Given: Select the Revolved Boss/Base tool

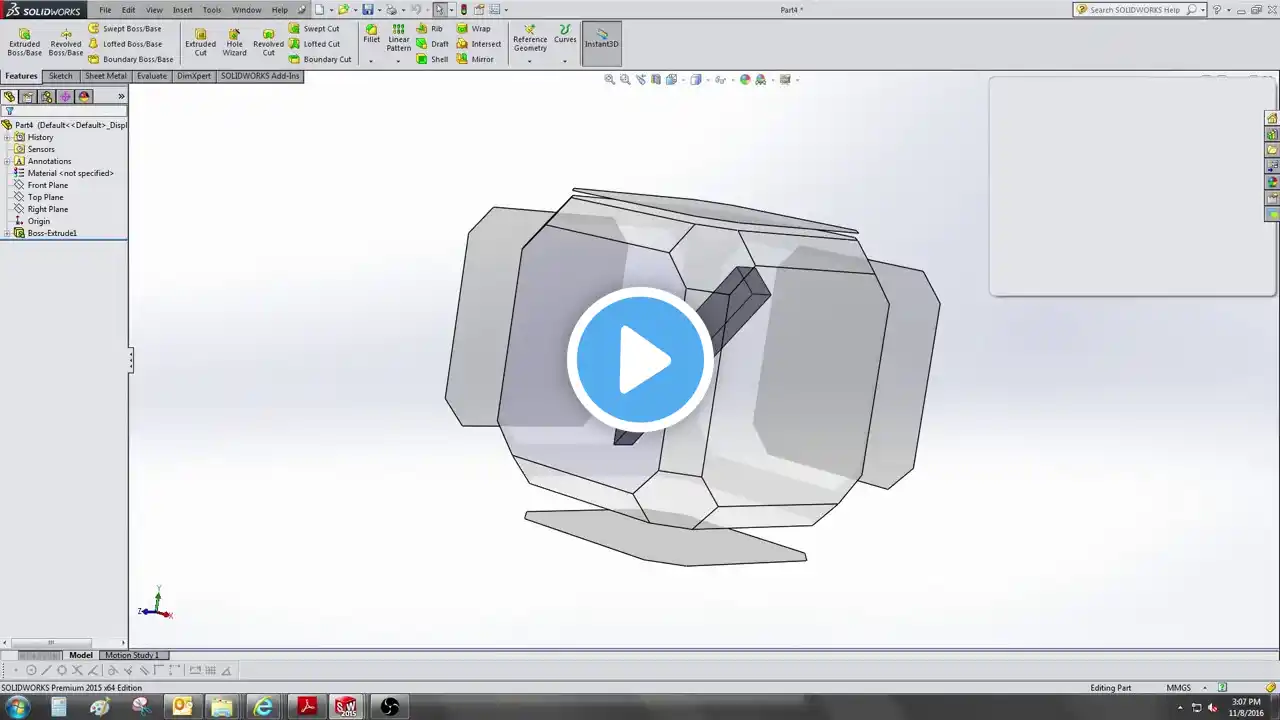Looking at the screenshot, I should [66, 42].
